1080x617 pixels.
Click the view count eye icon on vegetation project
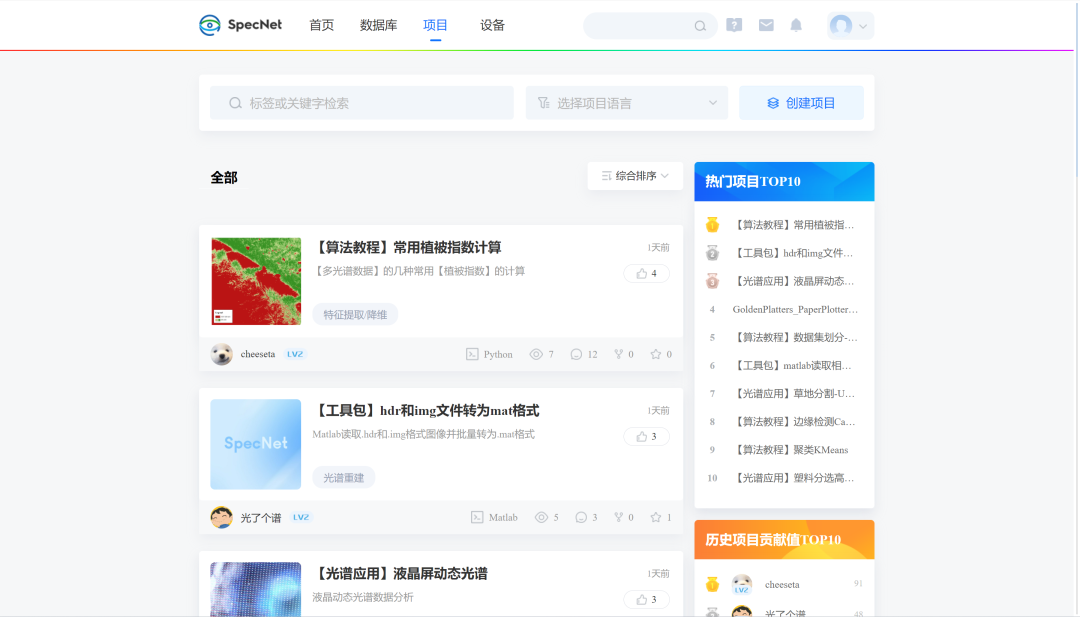538,354
